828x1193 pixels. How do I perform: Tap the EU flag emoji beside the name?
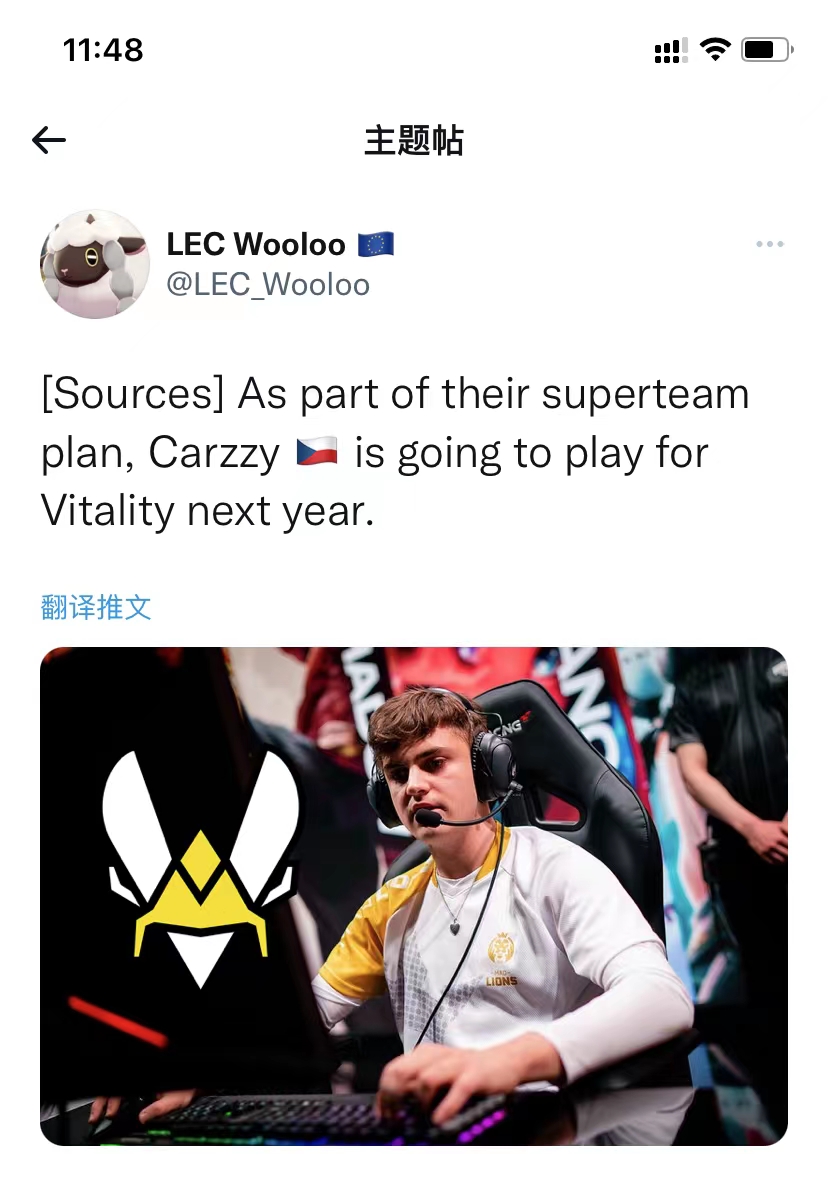(x=376, y=245)
